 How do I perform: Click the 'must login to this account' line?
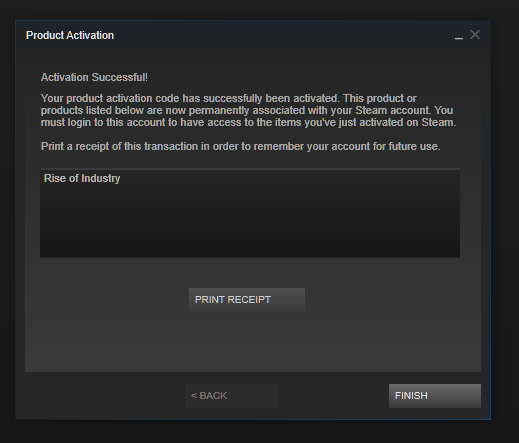(x=248, y=122)
